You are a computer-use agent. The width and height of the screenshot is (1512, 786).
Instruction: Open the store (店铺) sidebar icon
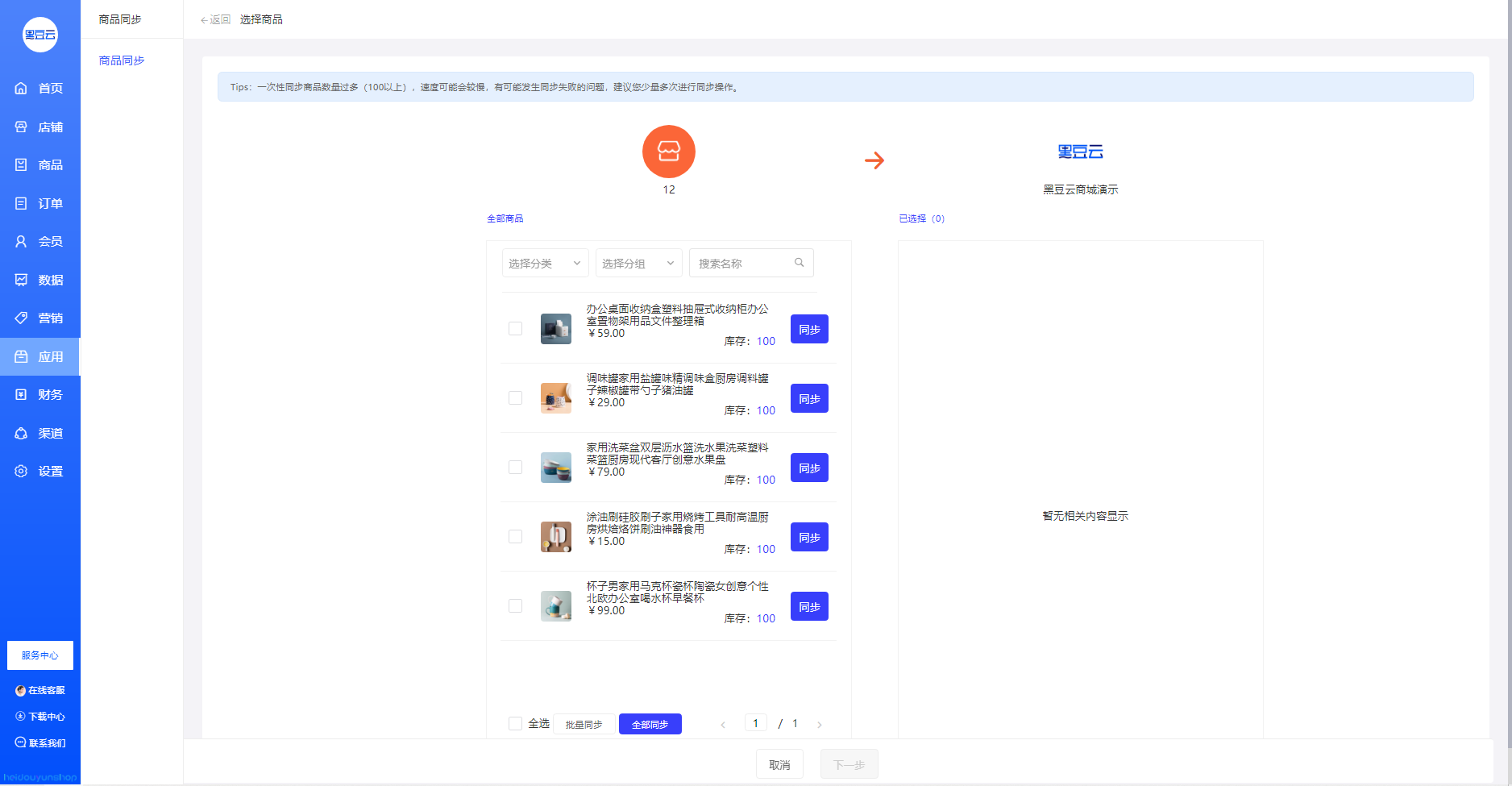[21, 127]
